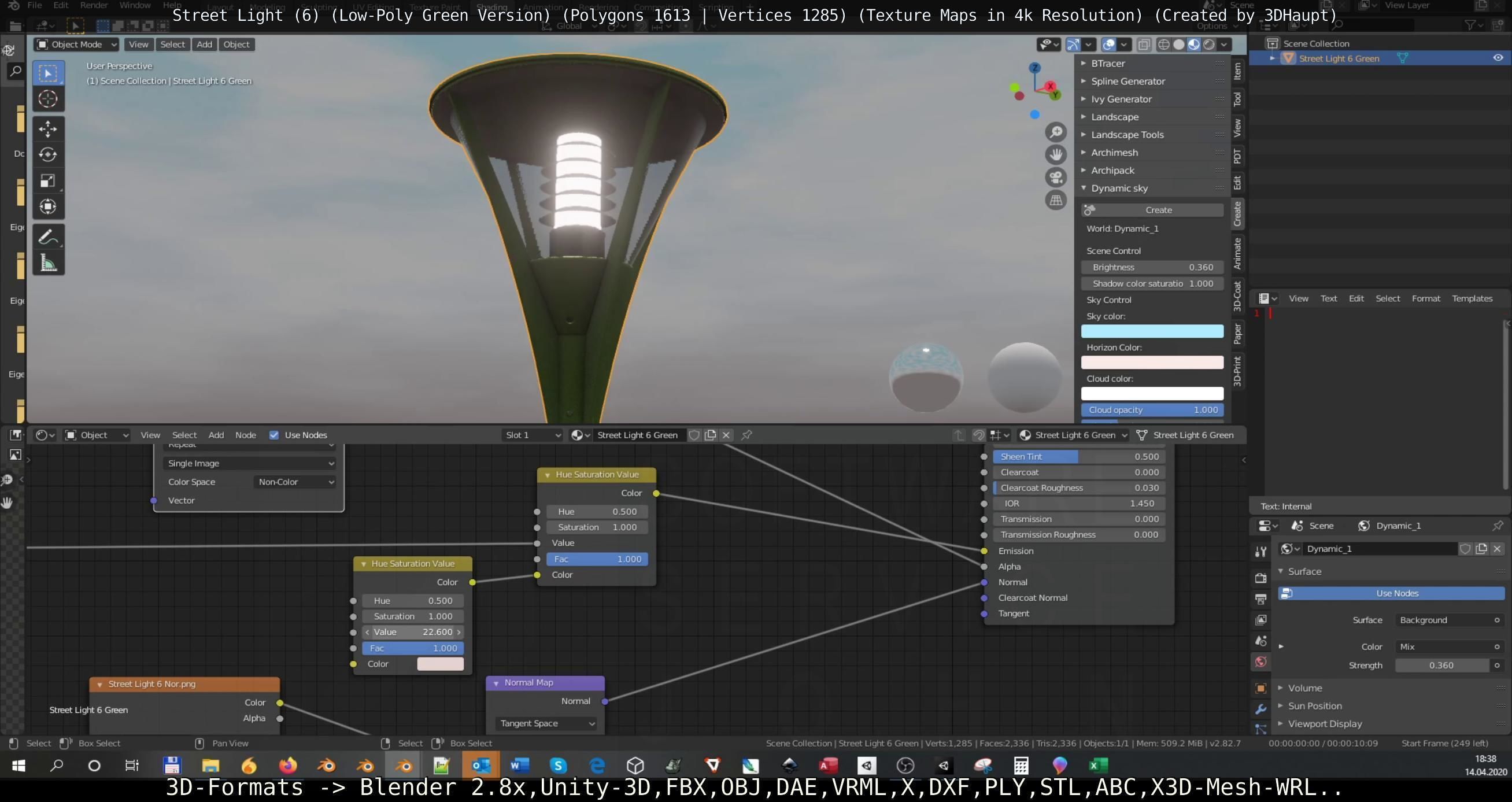Toggle camera view gizmo icon

1055,178
